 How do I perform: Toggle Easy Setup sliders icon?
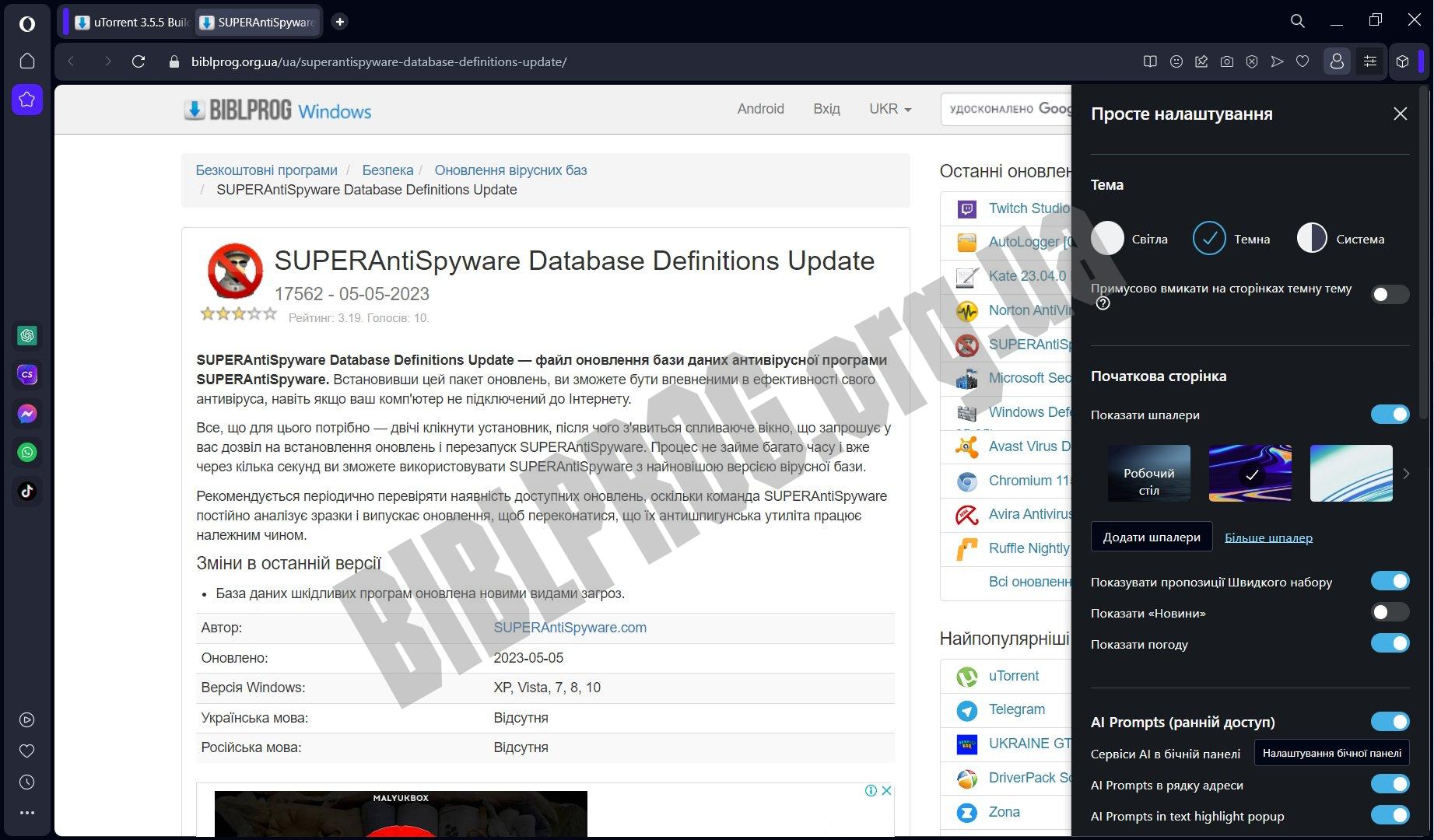[1370, 61]
